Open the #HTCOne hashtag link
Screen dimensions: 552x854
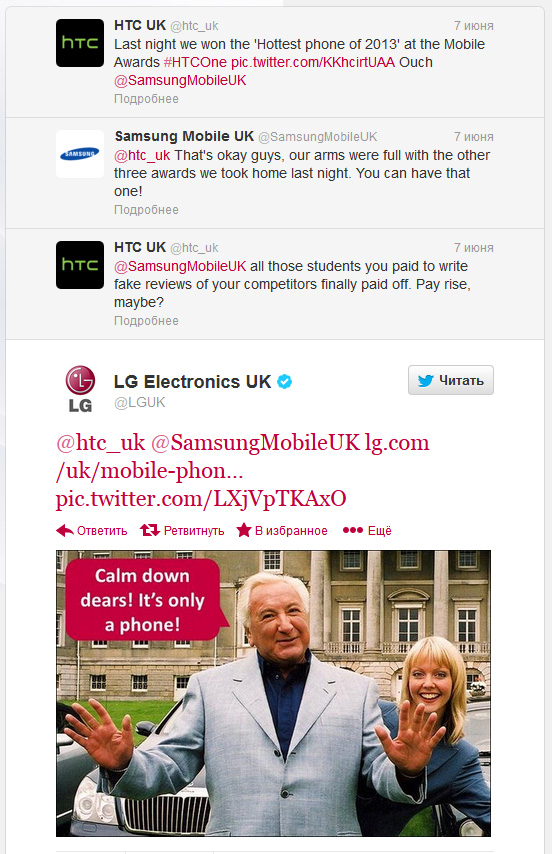tap(195, 62)
